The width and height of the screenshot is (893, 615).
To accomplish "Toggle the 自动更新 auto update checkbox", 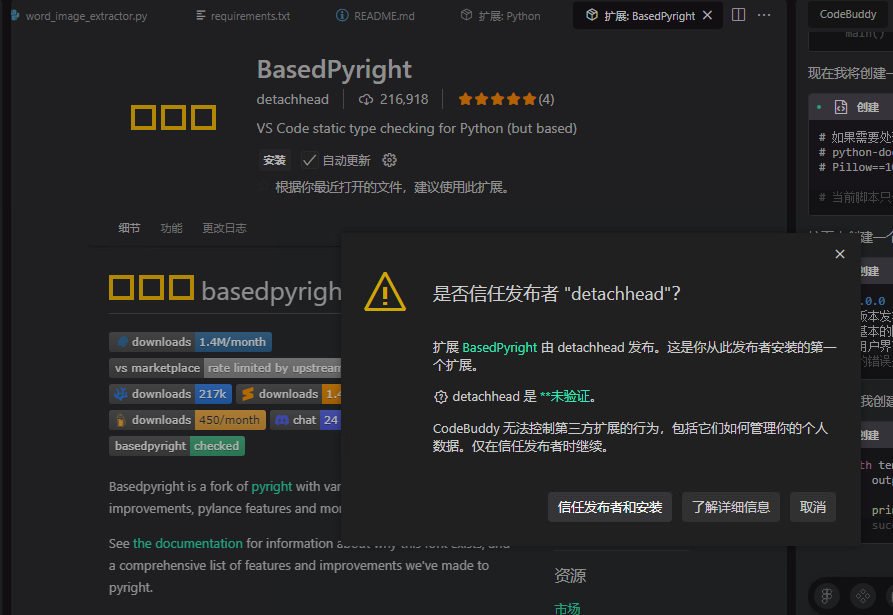I will point(309,161).
